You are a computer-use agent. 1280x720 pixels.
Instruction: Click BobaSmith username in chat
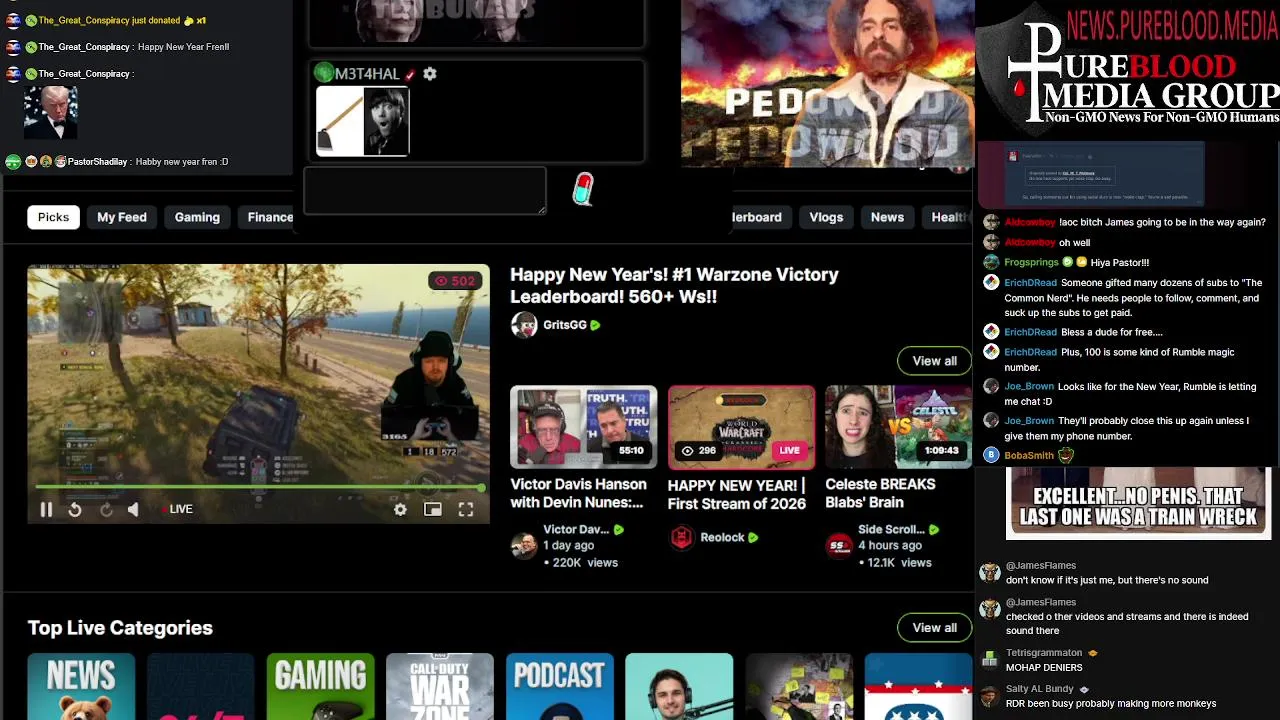[1029, 455]
